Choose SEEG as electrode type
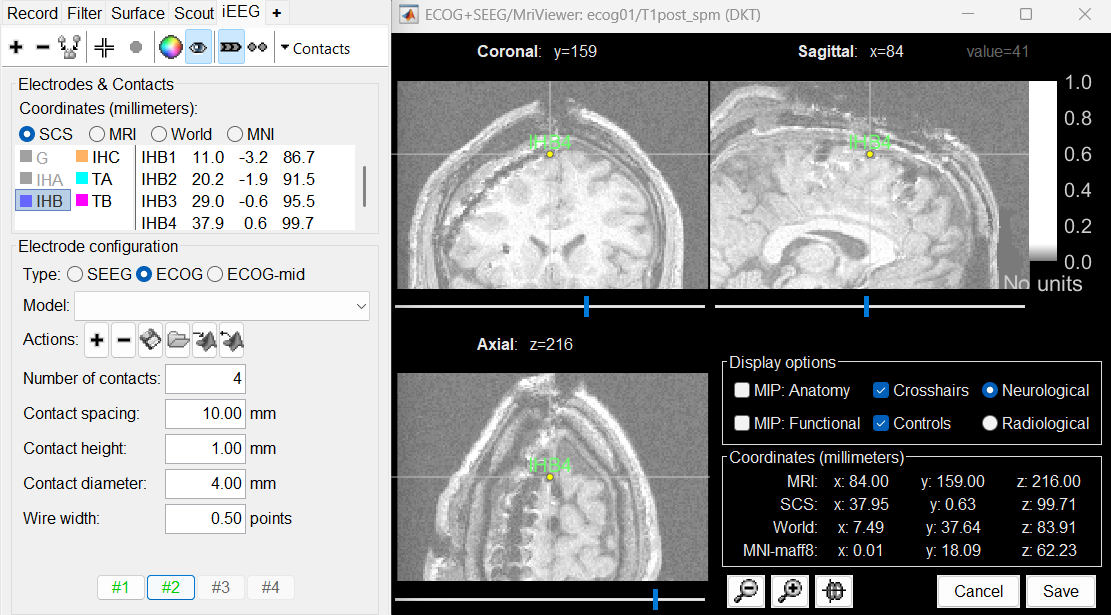The height and width of the screenshot is (615, 1111). 75,274
